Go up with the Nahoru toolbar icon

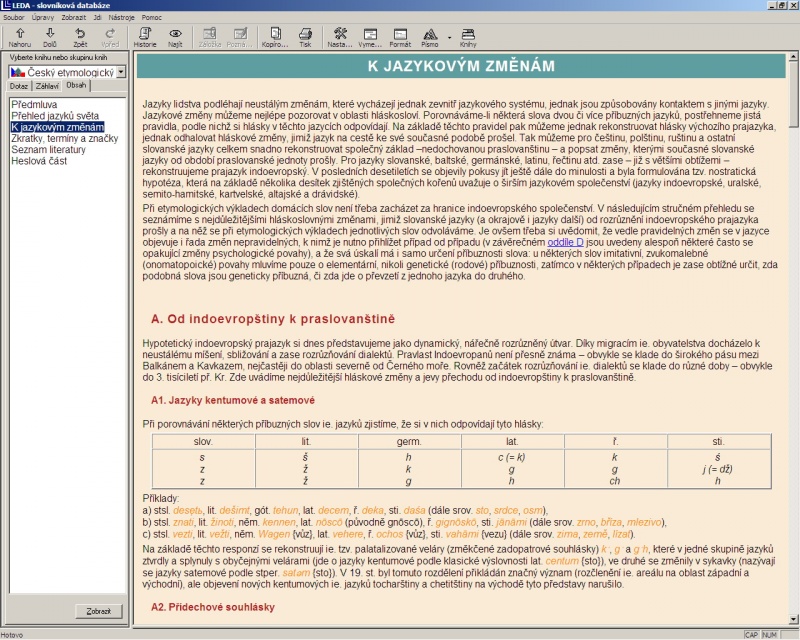tap(20, 37)
